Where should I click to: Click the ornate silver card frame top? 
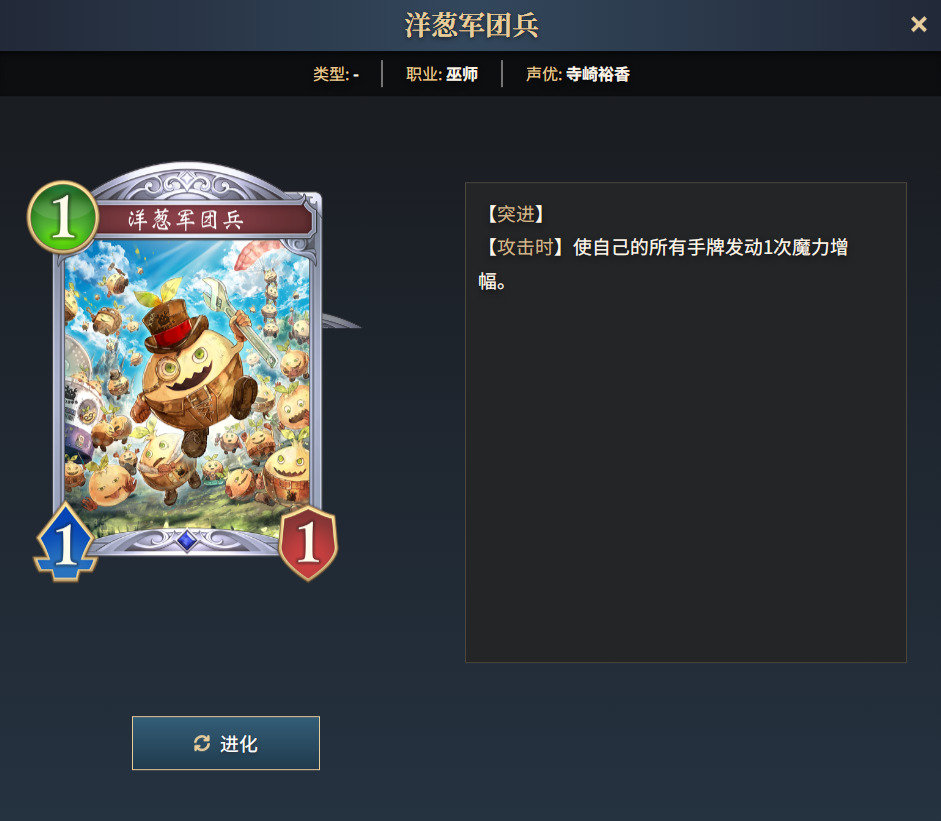pyautogui.click(x=188, y=181)
